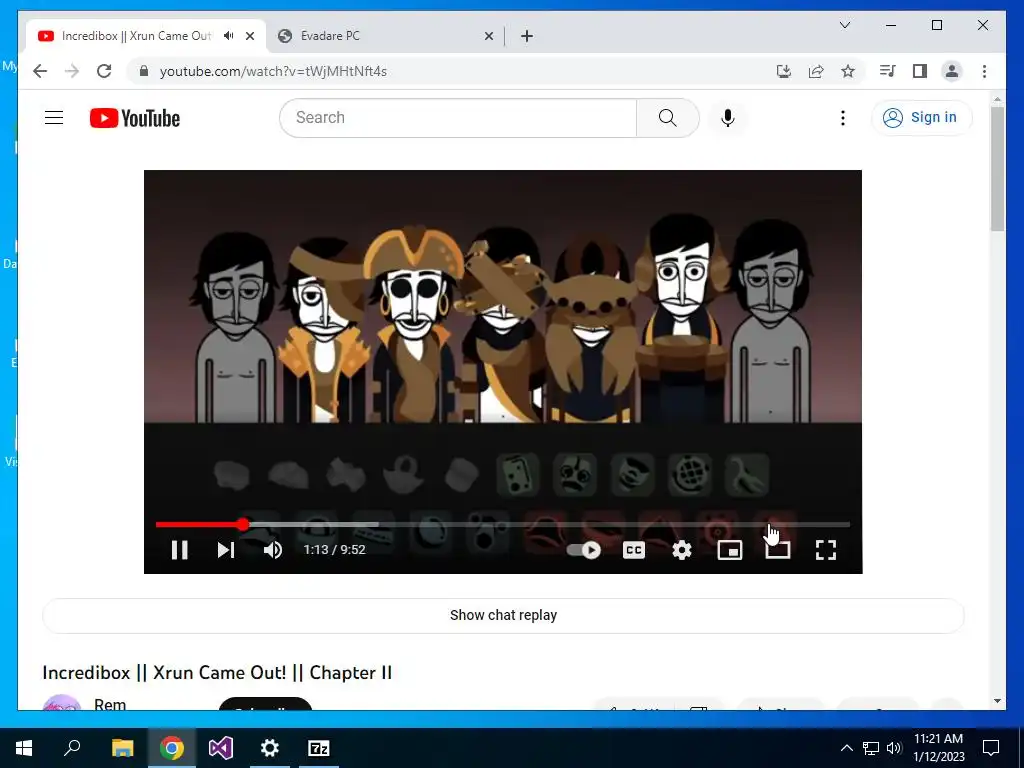The image size is (1024, 768).
Task: Click the red progress bar scrubber
Action: pyautogui.click(x=243, y=524)
